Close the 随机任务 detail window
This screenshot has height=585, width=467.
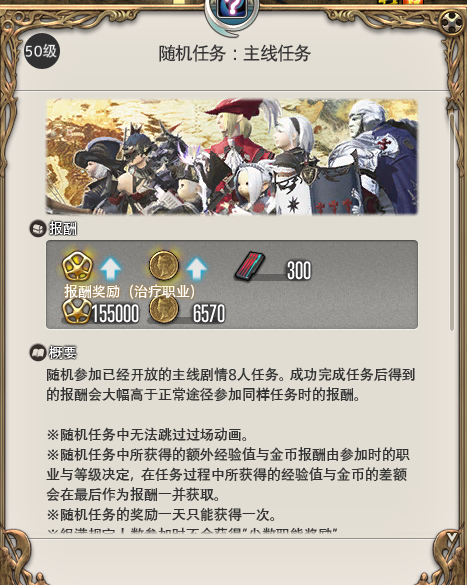pos(451,22)
